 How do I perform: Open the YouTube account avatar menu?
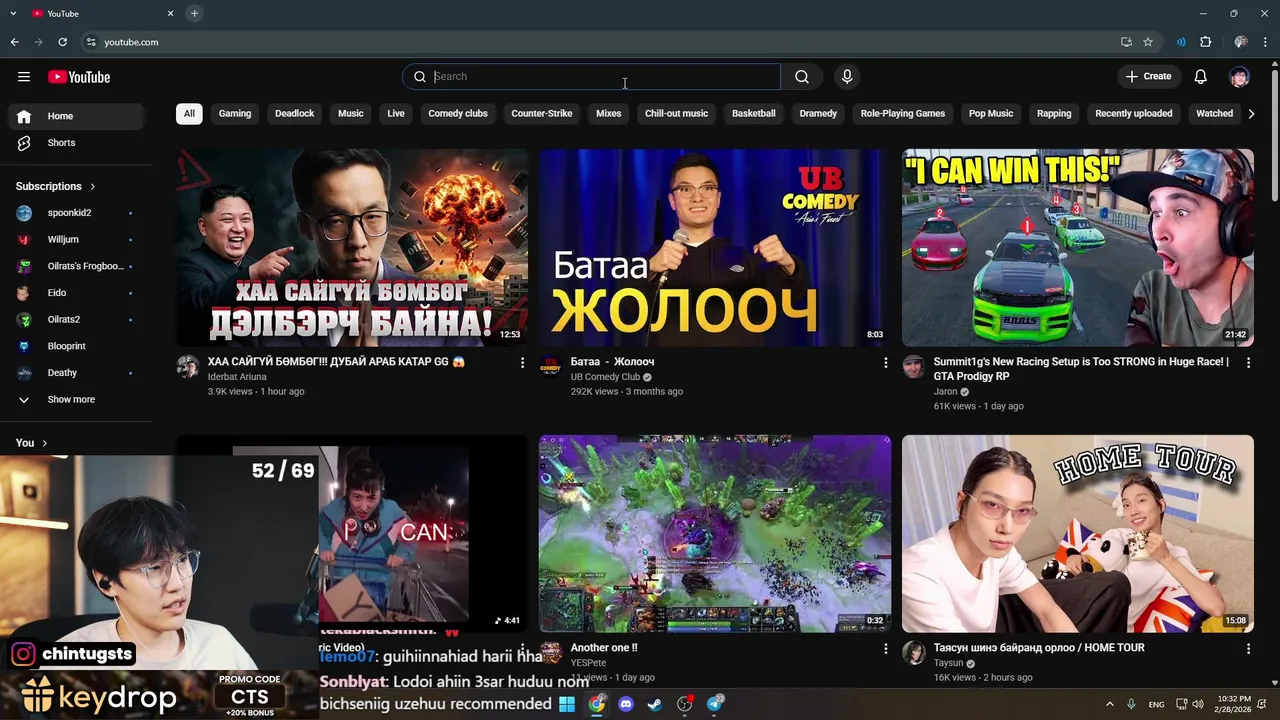1240,77
